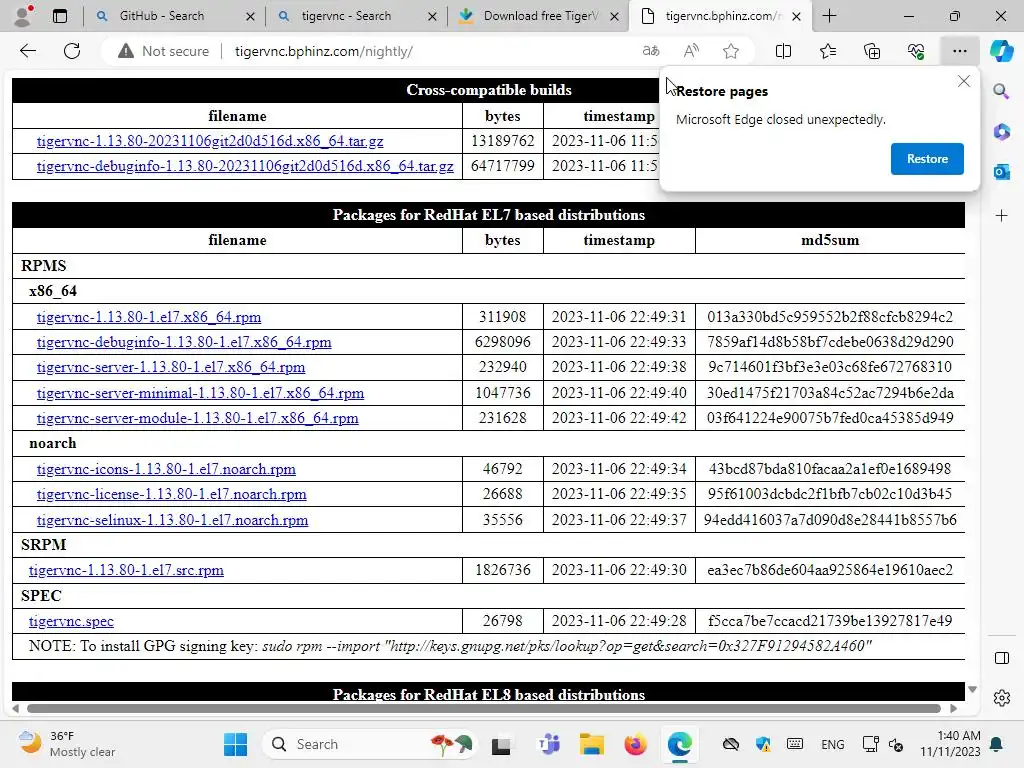Open Settings and more ellipsis menu
Image resolution: width=1024 pixels, height=768 pixels.
[959, 51]
